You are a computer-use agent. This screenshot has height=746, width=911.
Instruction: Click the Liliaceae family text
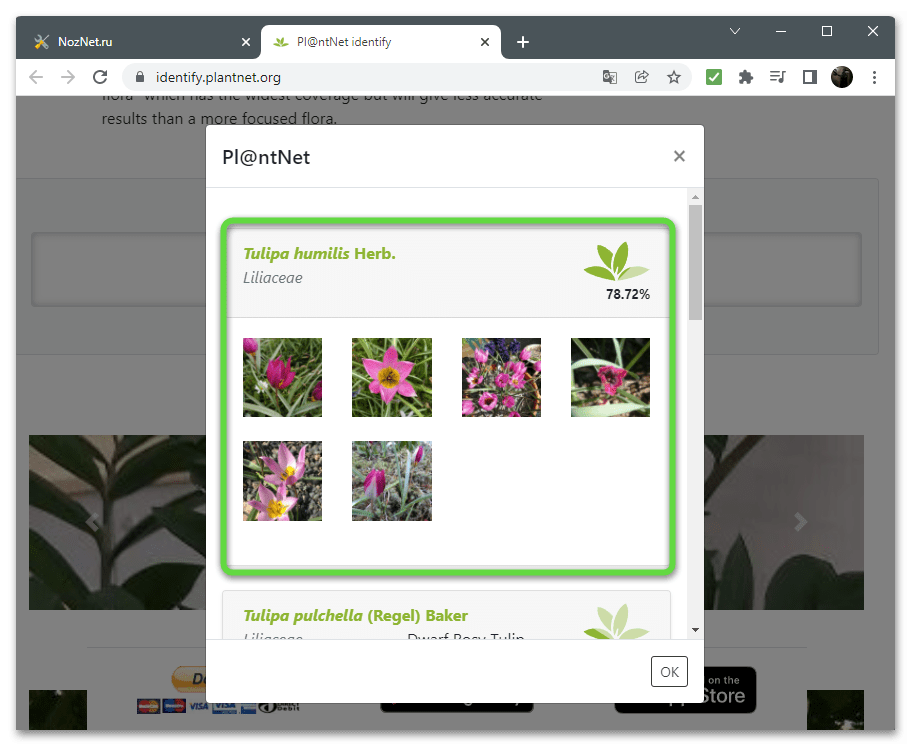pos(272,278)
